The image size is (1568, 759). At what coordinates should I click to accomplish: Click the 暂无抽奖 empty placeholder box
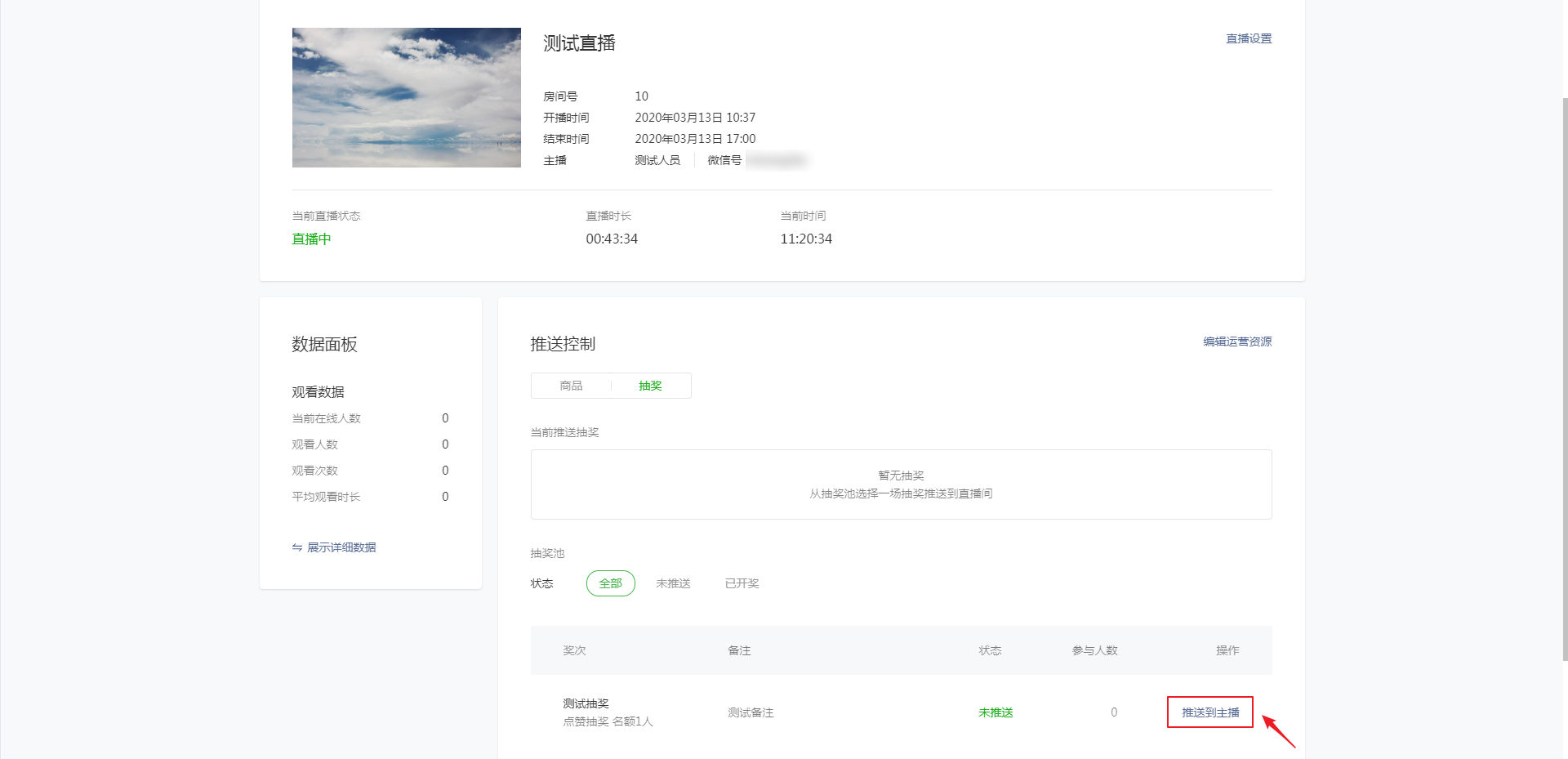click(x=901, y=484)
